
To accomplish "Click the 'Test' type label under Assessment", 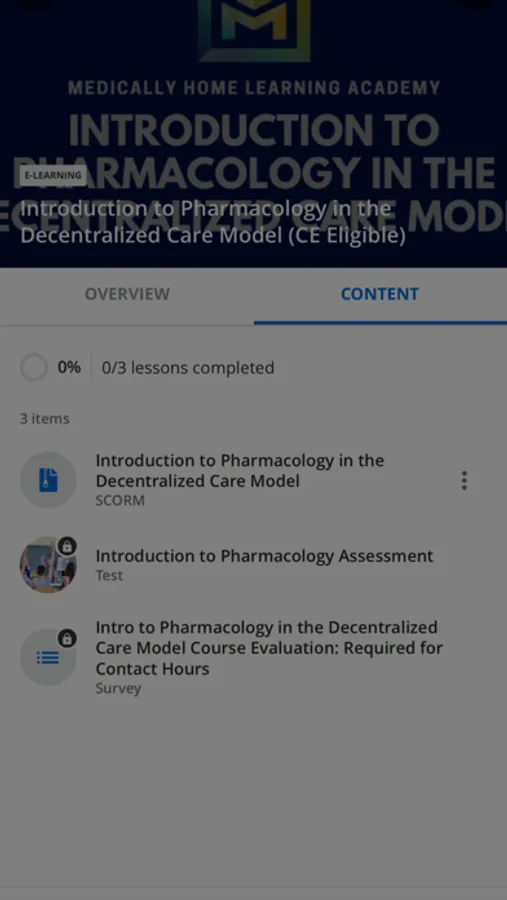I will pyautogui.click(x=109, y=575).
